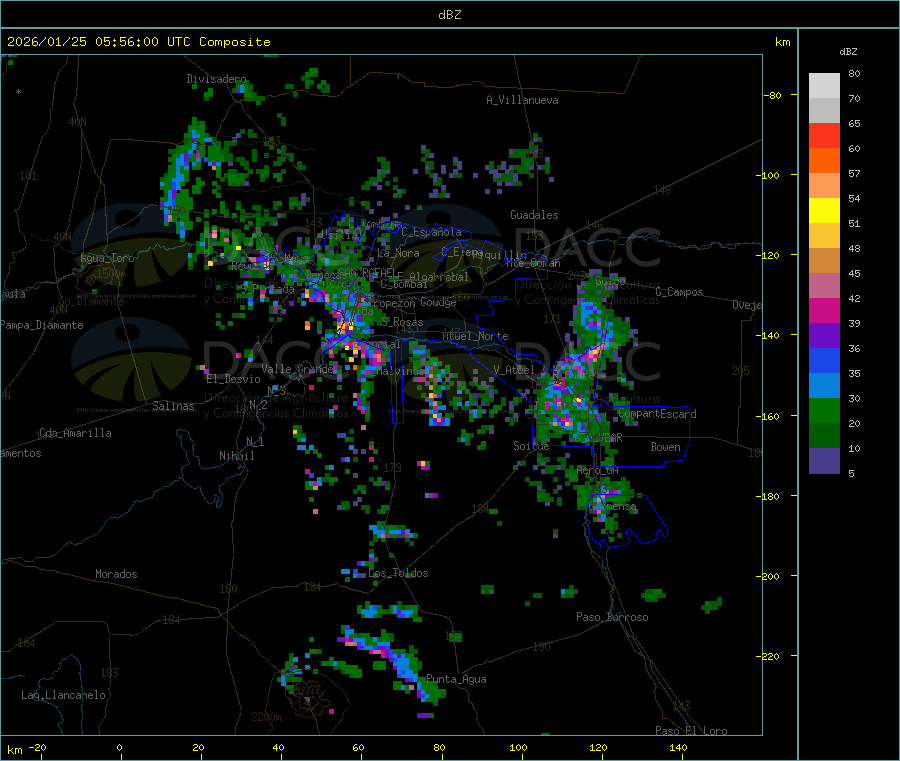
Task: Click the El_Desvio location label
Action: [234, 379]
